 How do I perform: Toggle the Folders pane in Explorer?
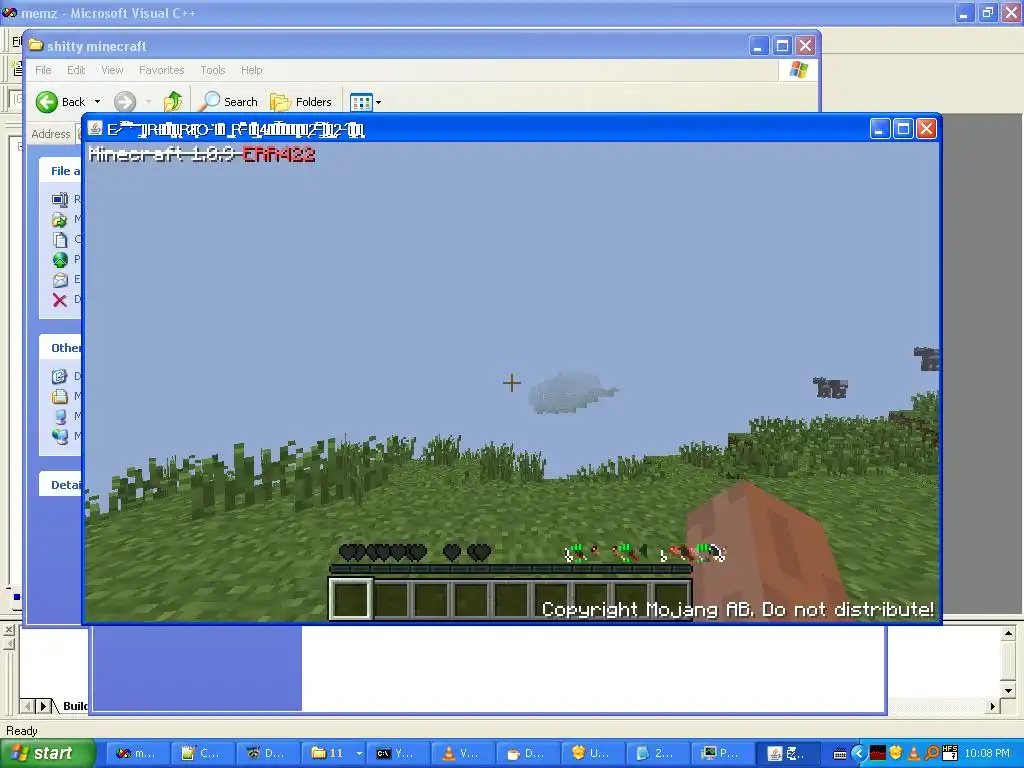tap(302, 102)
